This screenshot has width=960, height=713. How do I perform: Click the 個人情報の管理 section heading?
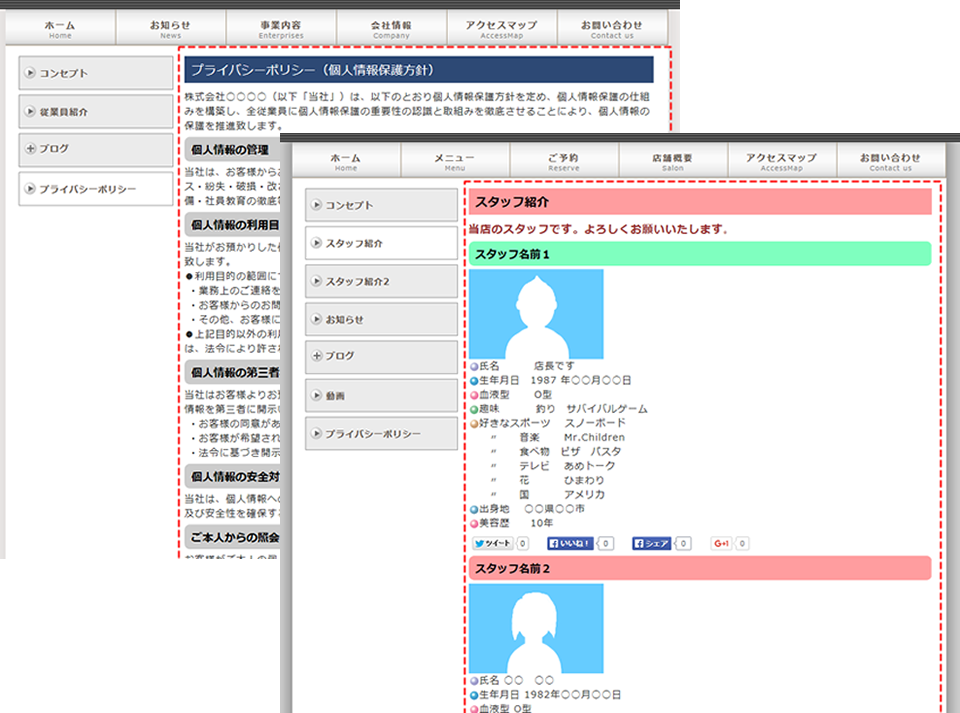tap(230, 149)
